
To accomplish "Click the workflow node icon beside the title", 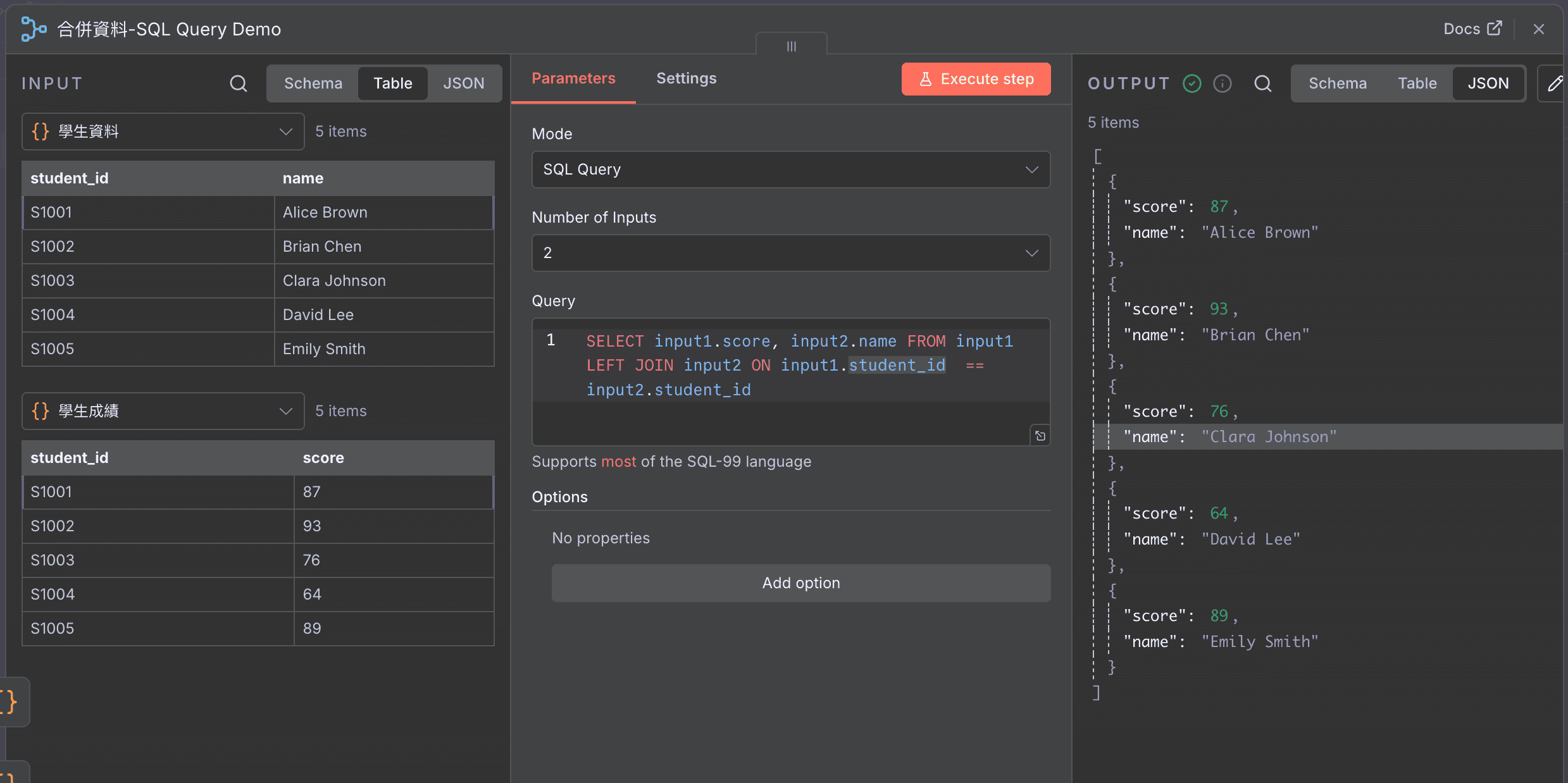I will [x=33, y=29].
